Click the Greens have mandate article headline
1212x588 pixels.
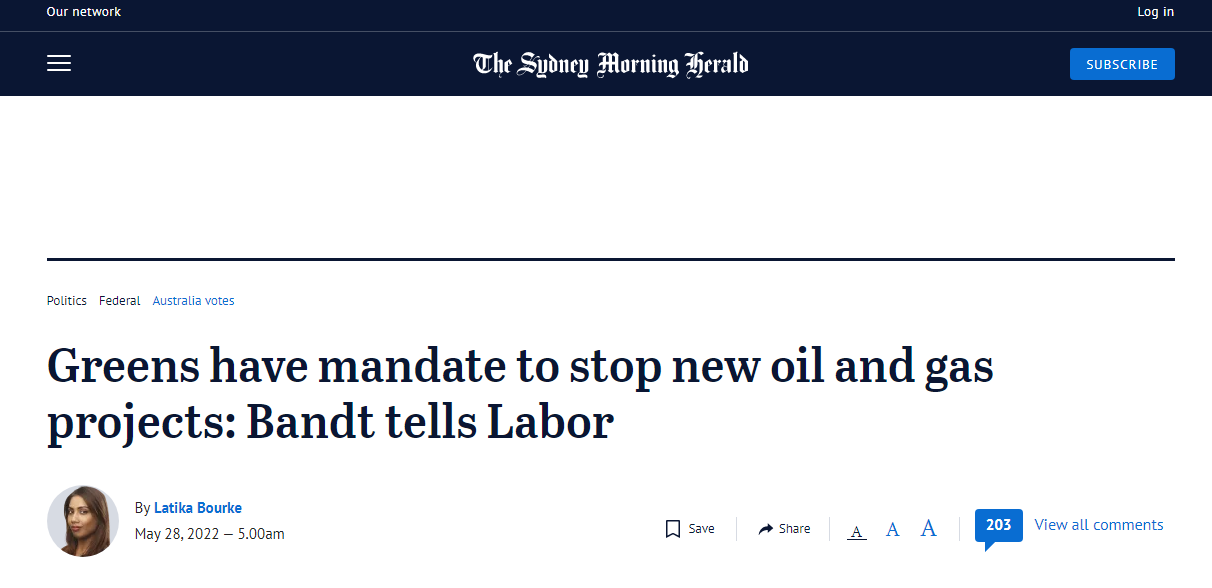click(x=520, y=394)
